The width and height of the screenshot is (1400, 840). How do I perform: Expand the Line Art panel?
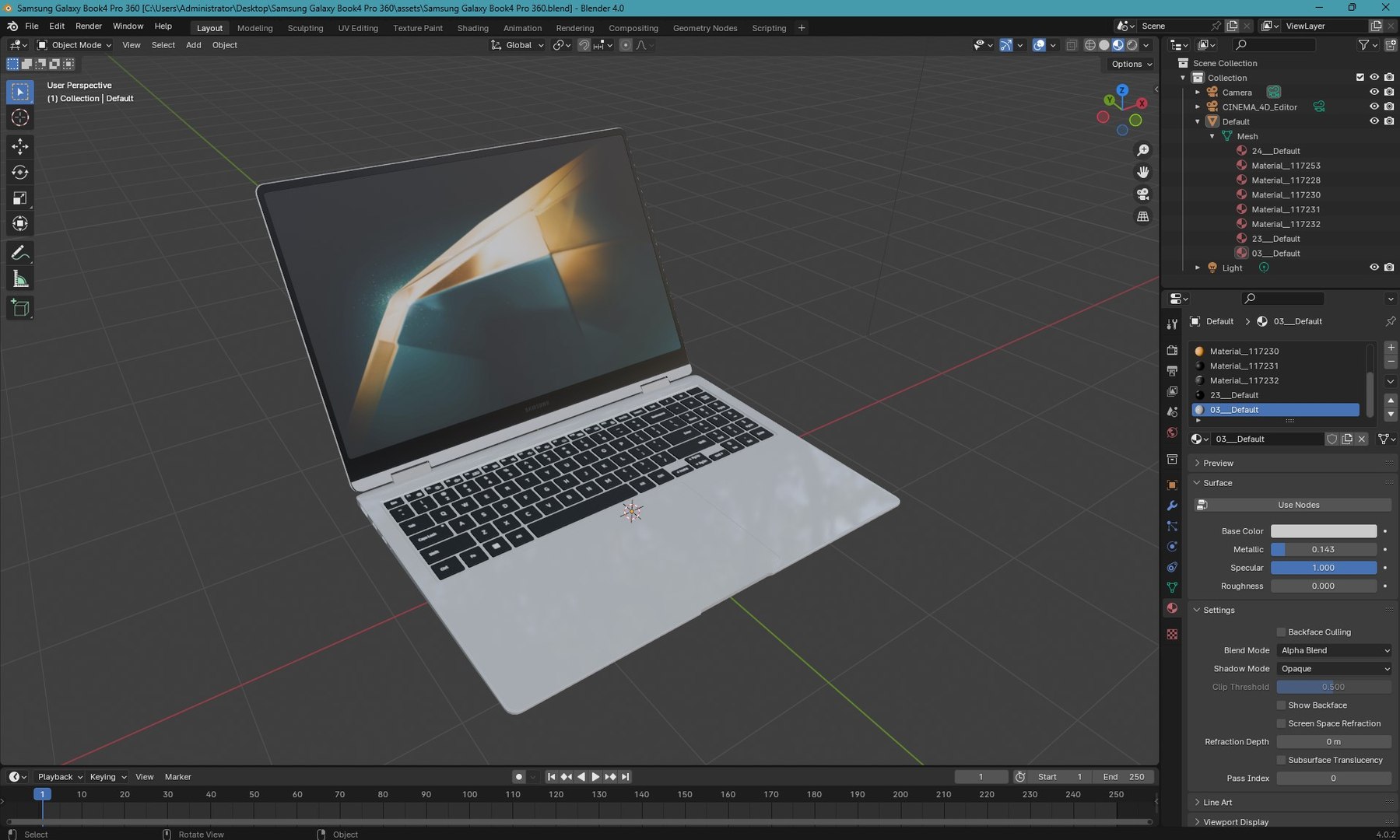tap(1217, 803)
